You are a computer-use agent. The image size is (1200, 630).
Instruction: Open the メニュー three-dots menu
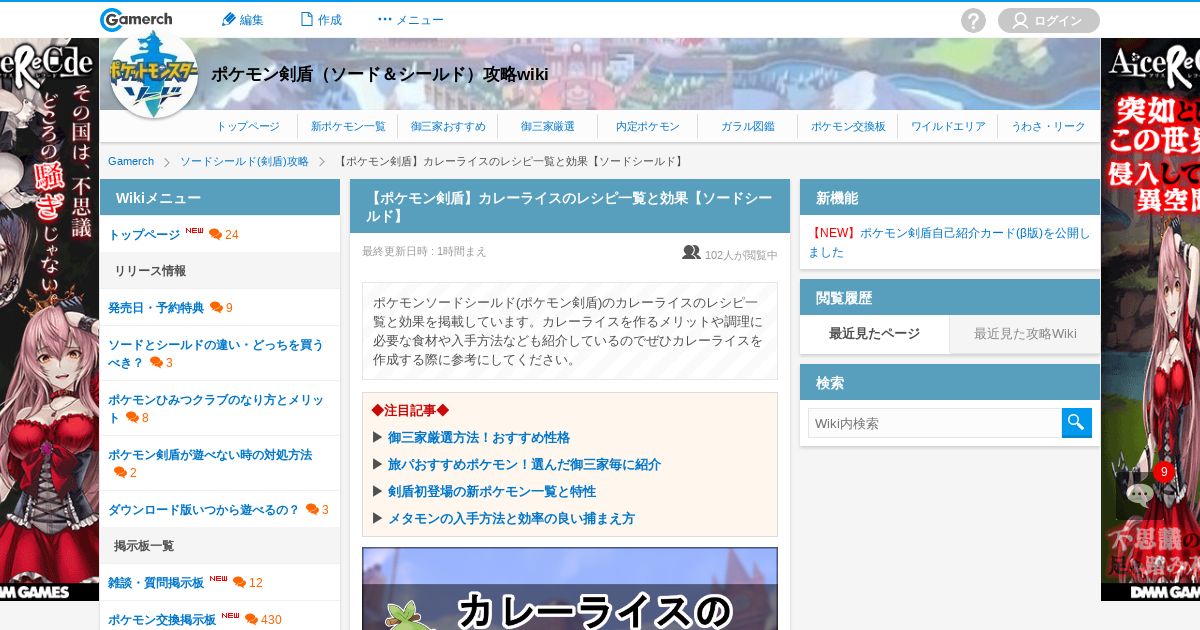click(x=410, y=20)
